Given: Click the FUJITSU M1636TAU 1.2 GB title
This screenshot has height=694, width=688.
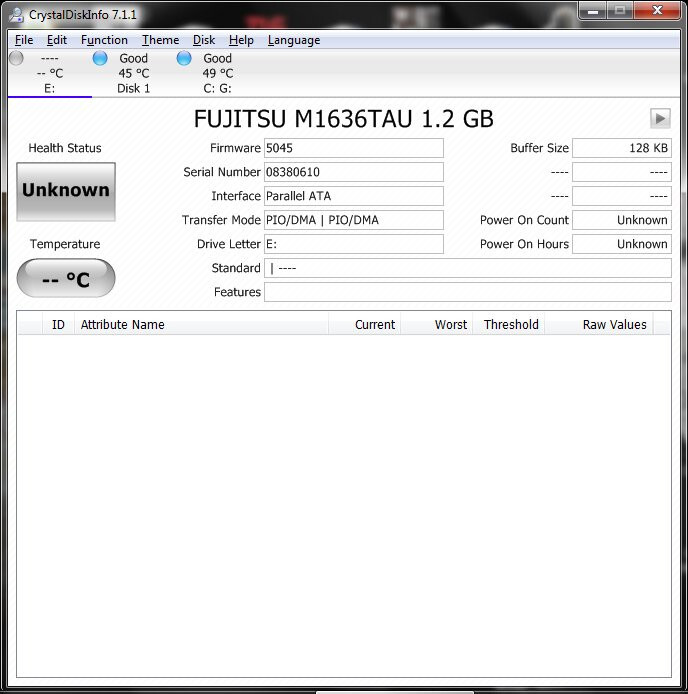Looking at the screenshot, I should [x=344, y=119].
